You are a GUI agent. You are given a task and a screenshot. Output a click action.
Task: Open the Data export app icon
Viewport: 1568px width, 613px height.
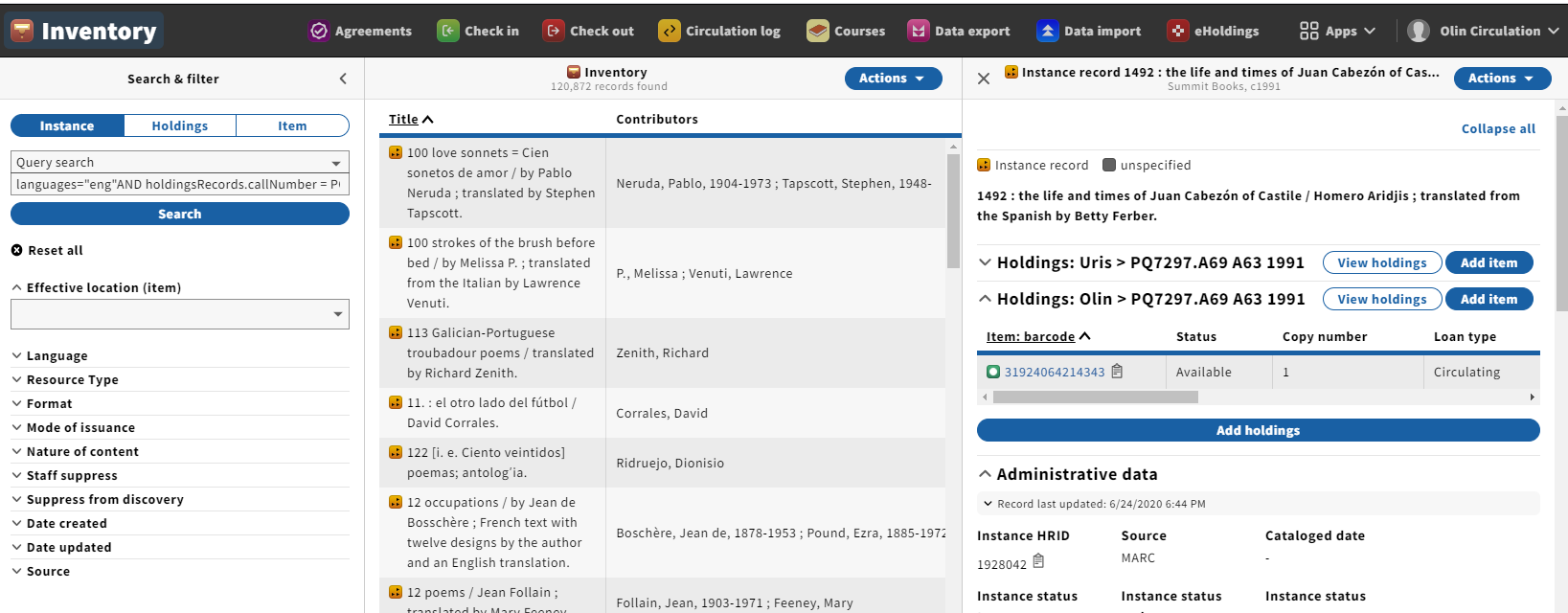(919, 31)
